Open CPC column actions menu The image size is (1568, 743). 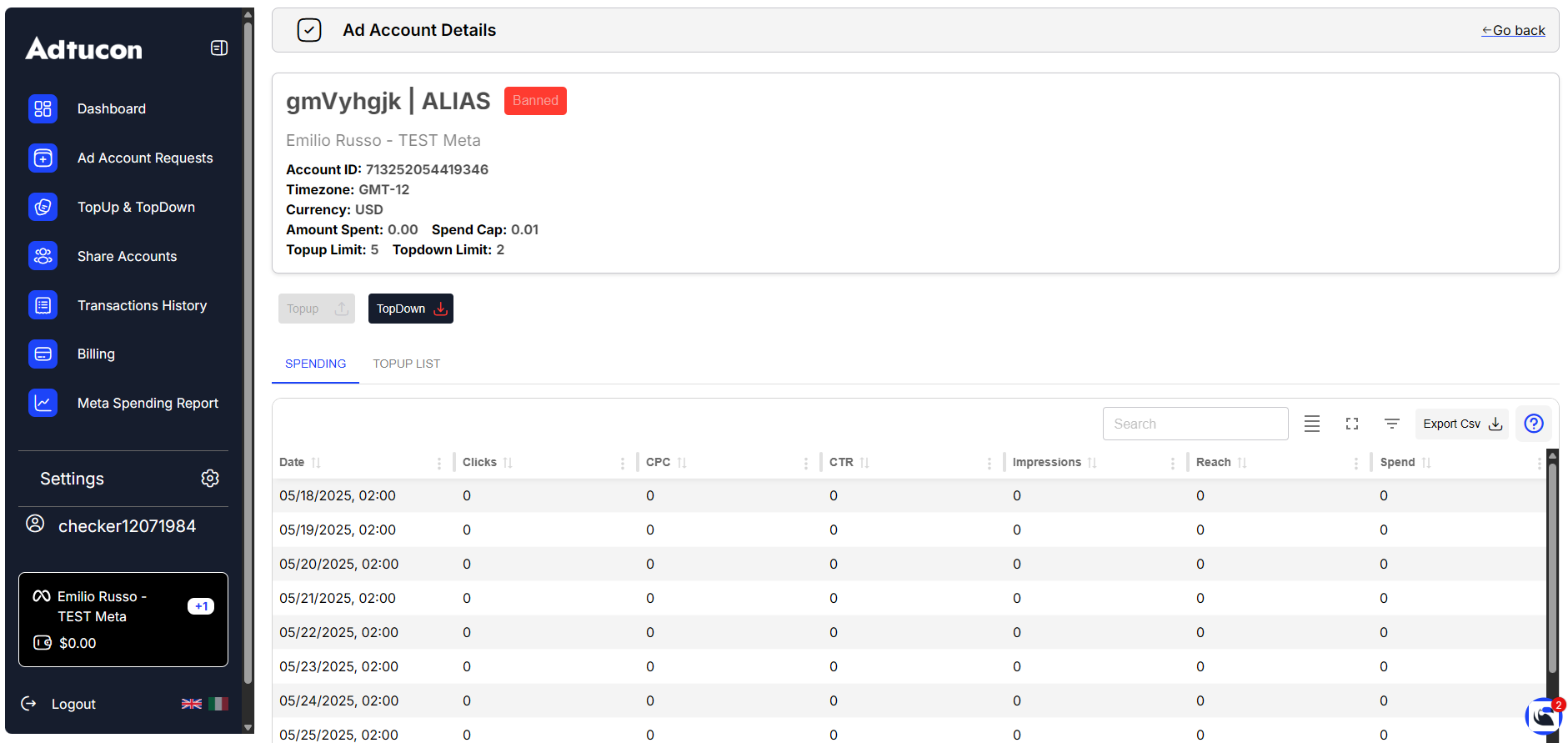pos(806,463)
